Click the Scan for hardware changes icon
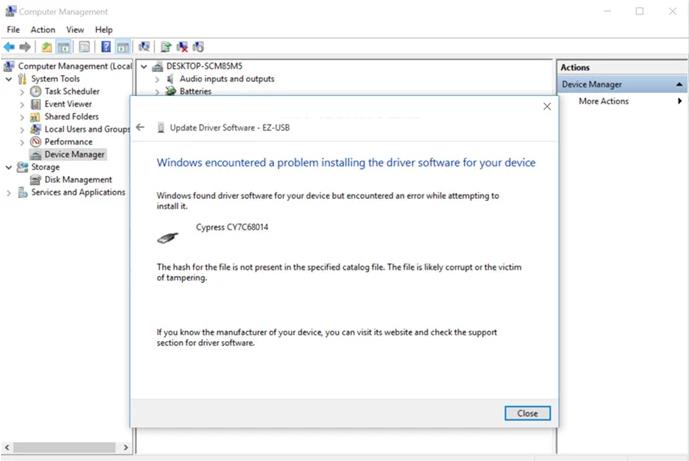 tap(144, 47)
